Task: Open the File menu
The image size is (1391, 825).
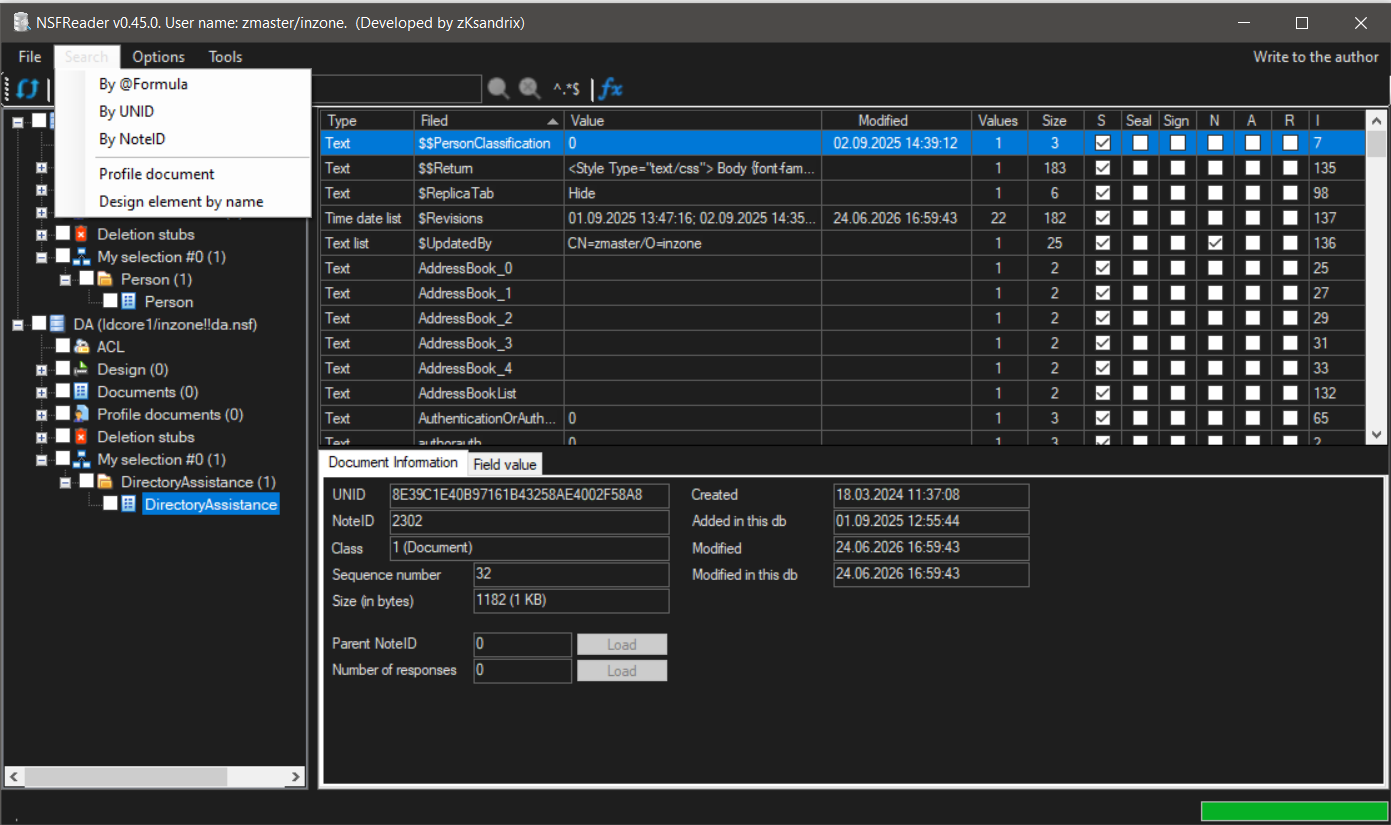Action: [30, 57]
